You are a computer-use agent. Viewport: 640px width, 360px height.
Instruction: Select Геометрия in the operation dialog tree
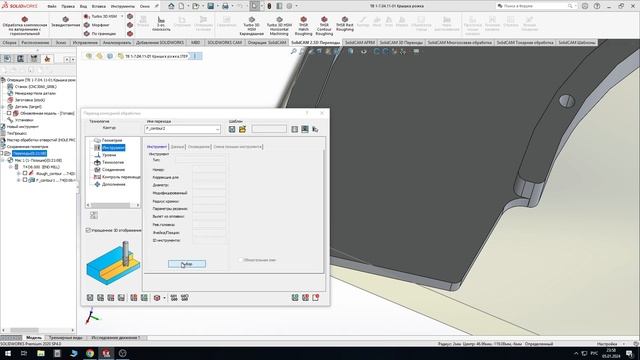click(112, 140)
